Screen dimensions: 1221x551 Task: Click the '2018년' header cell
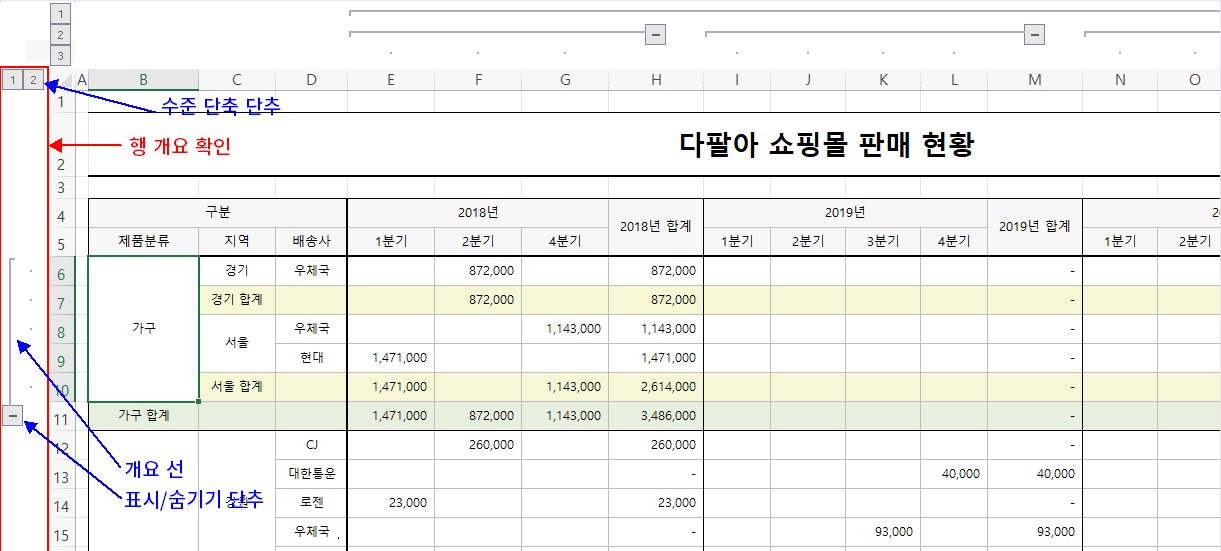478,213
